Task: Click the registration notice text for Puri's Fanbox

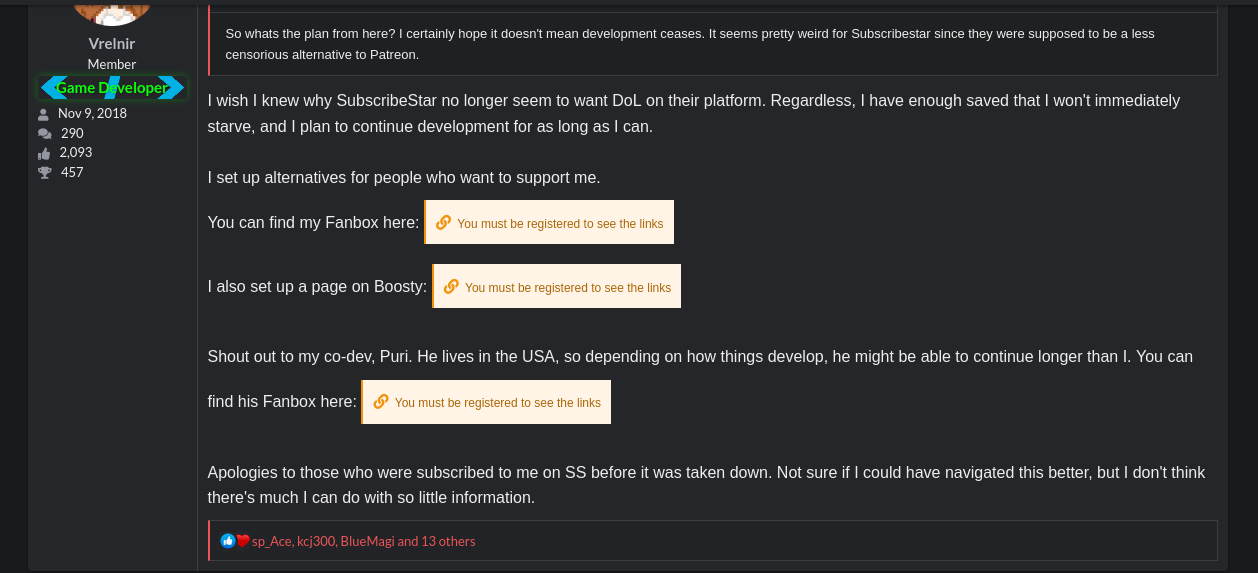Action: tap(498, 403)
